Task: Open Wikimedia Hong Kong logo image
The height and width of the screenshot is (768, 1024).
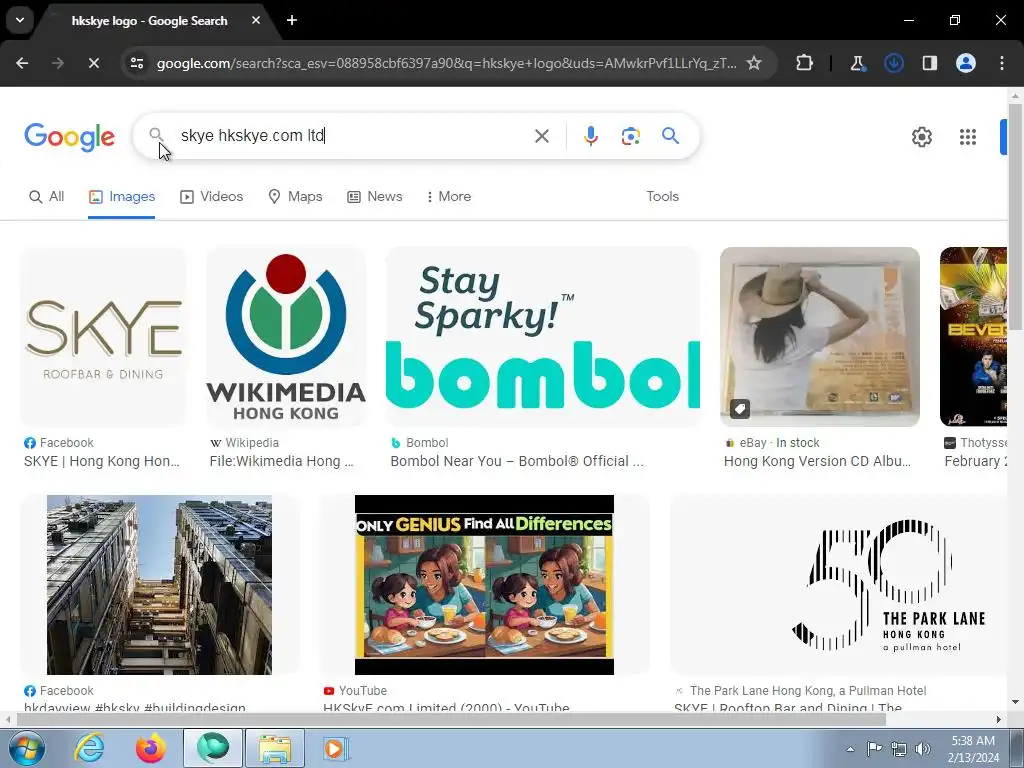Action: [286, 337]
